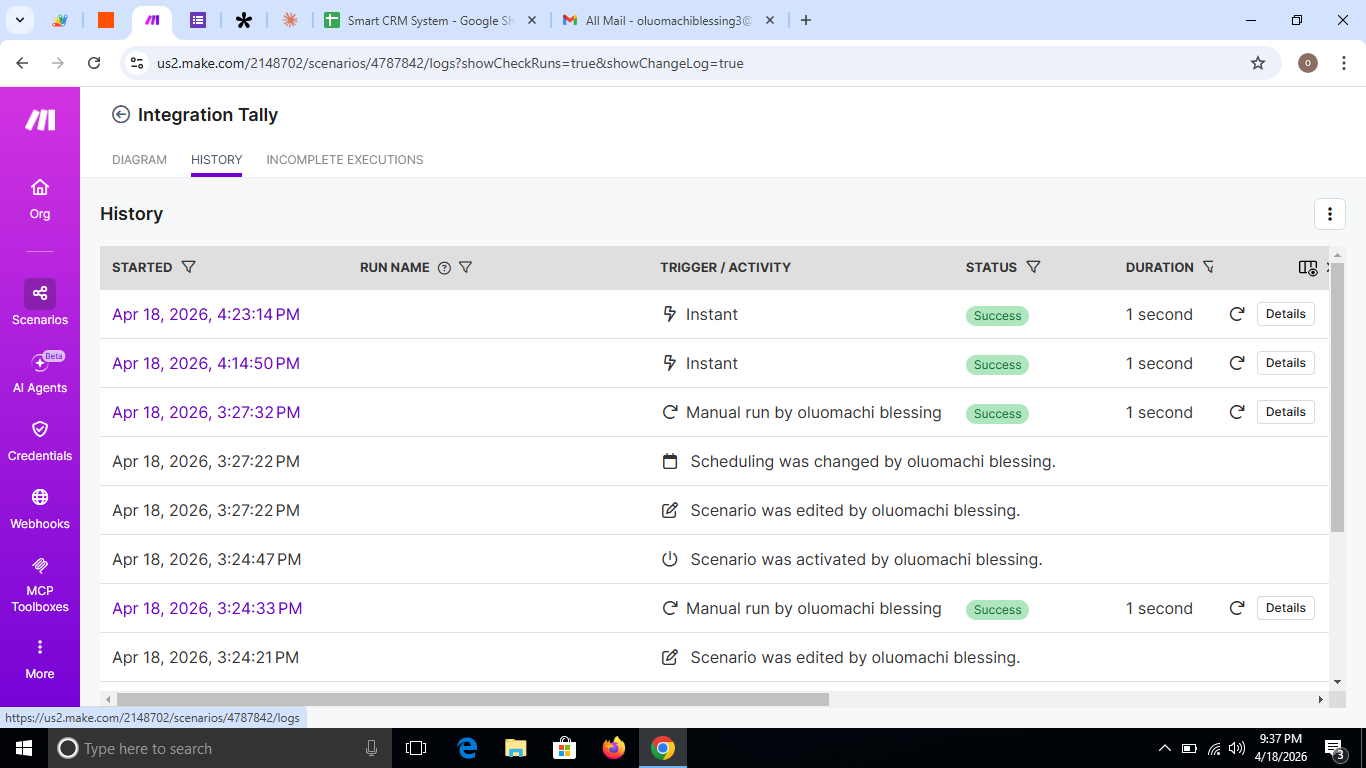Open Webhooks from the sidebar
The height and width of the screenshot is (768, 1366).
40,507
